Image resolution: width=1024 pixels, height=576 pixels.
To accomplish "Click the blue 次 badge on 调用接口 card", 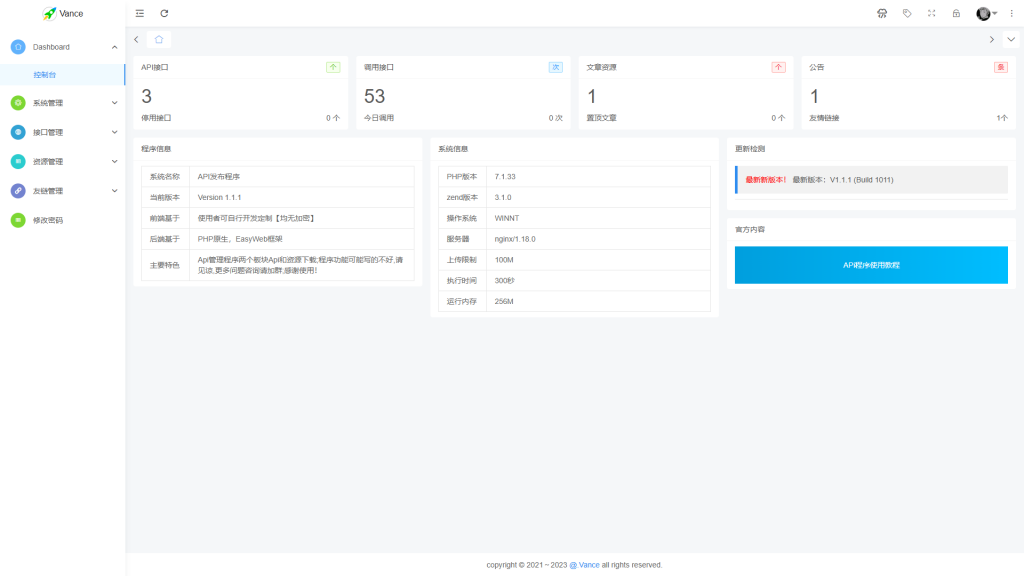I will 556,67.
